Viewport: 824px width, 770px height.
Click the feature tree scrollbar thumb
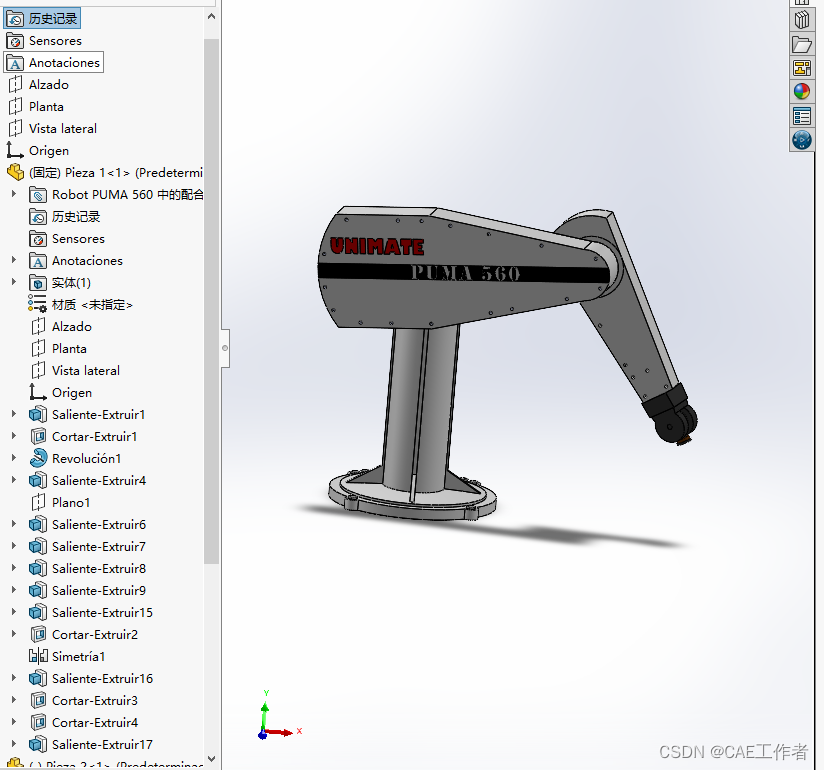[211, 301]
